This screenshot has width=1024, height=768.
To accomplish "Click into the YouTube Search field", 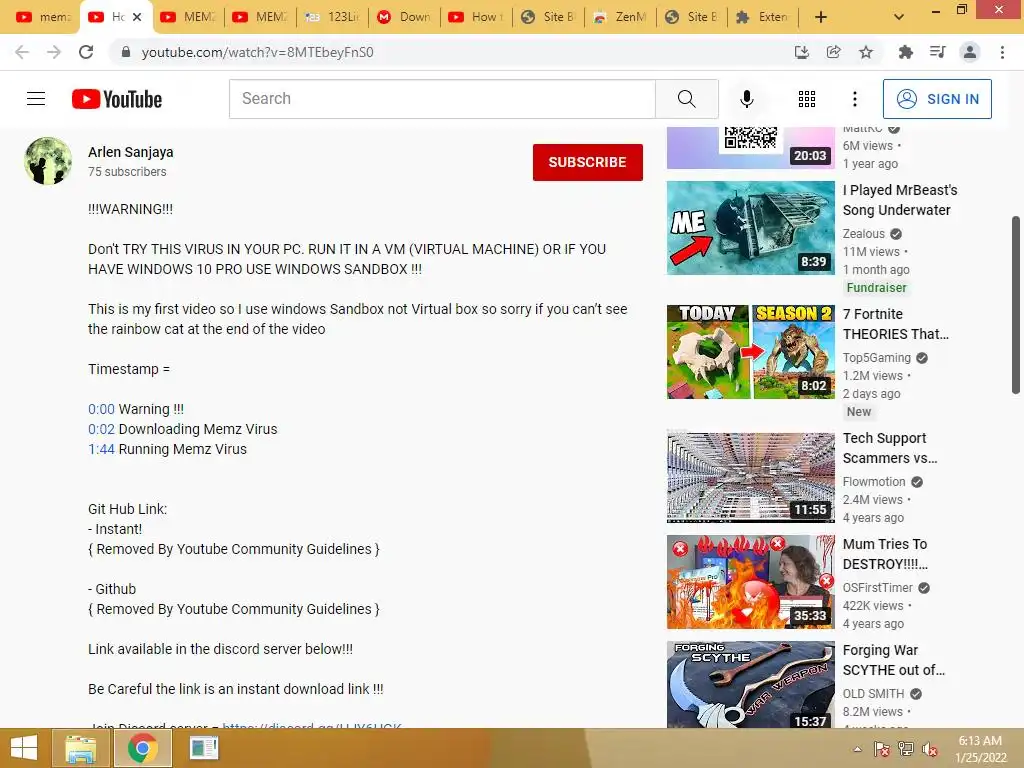I will click(x=442, y=99).
